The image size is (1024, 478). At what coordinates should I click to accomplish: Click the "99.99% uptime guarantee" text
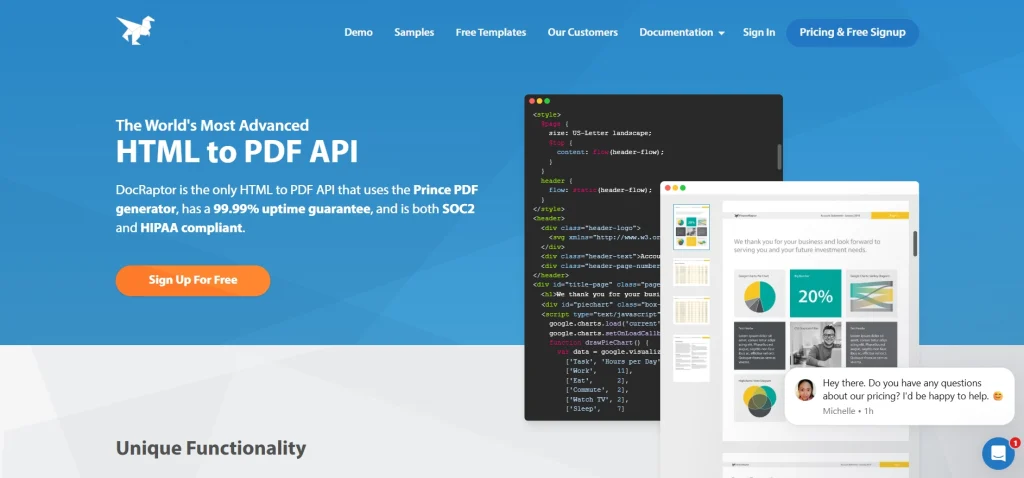pyautogui.click(x=292, y=210)
